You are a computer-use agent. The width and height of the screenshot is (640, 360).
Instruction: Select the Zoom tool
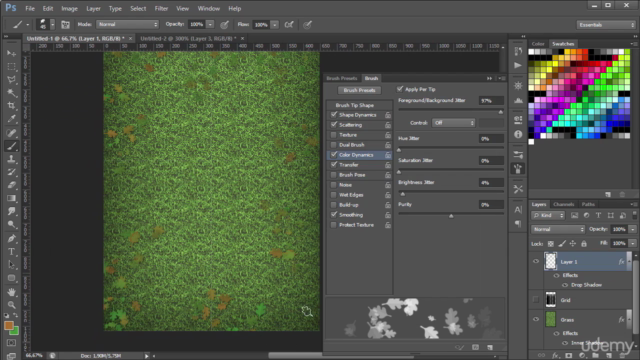[x=11, y=305]
